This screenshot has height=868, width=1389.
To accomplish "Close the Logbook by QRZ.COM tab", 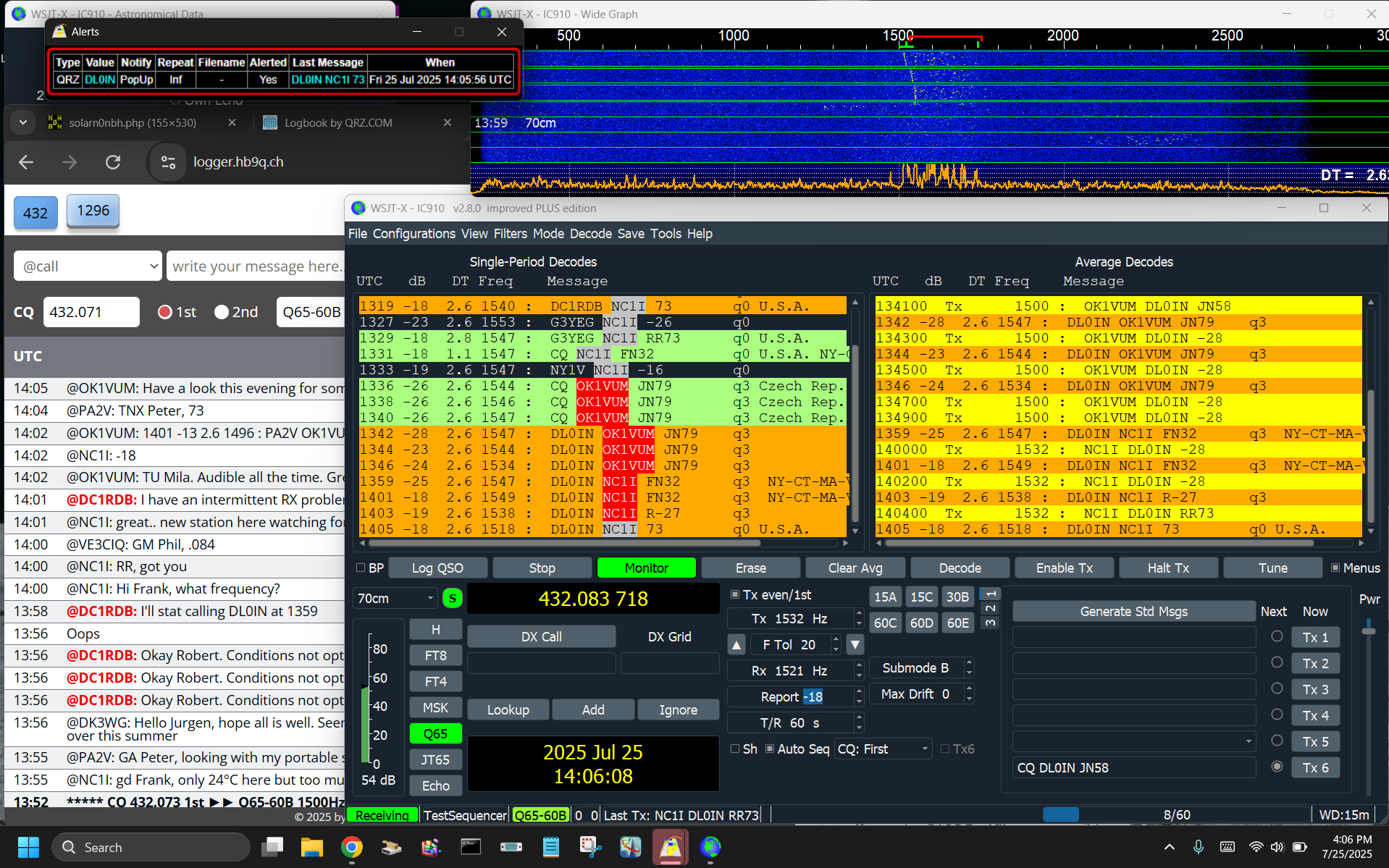I will coord(448,122).
